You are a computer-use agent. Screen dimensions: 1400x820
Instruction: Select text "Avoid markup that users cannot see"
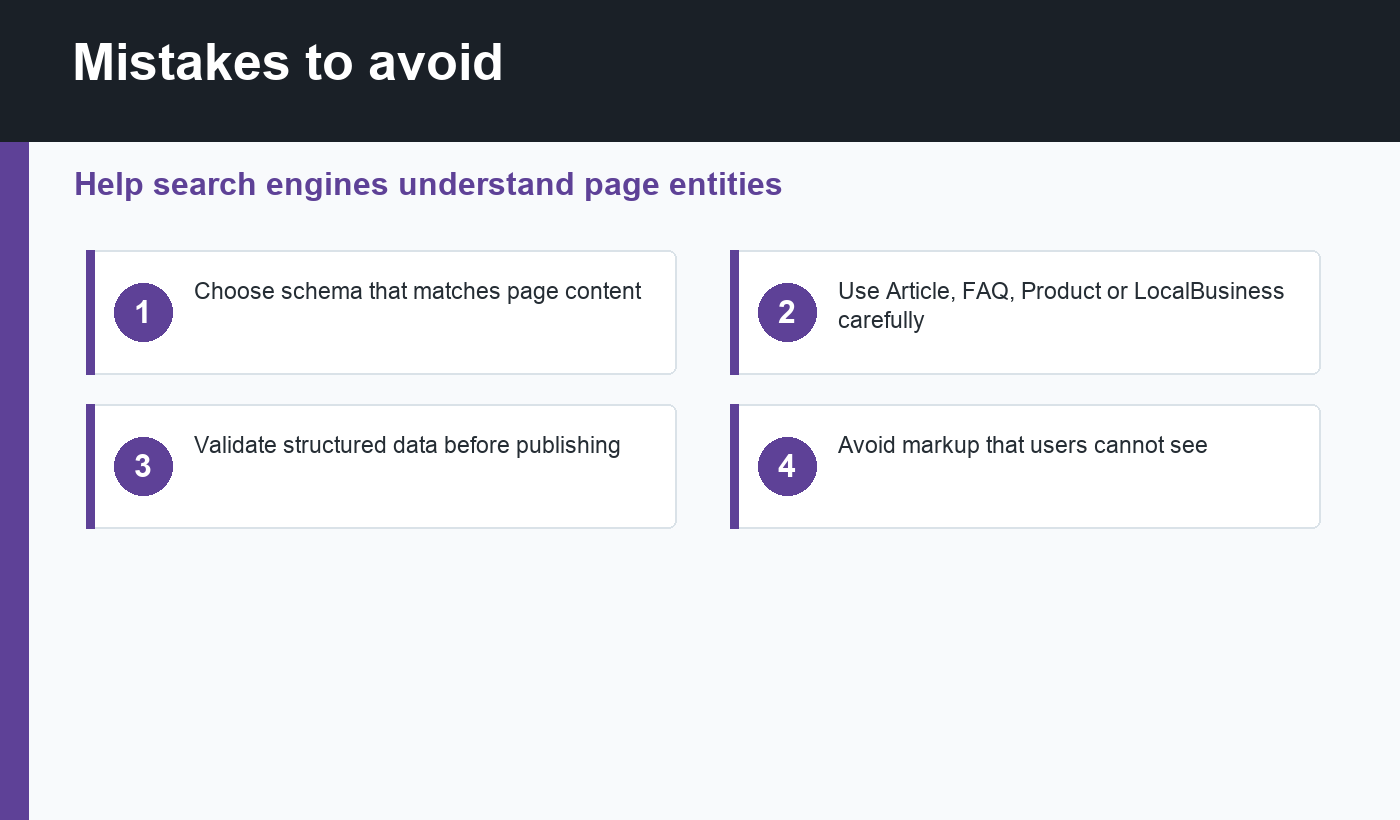point(1023,445)
